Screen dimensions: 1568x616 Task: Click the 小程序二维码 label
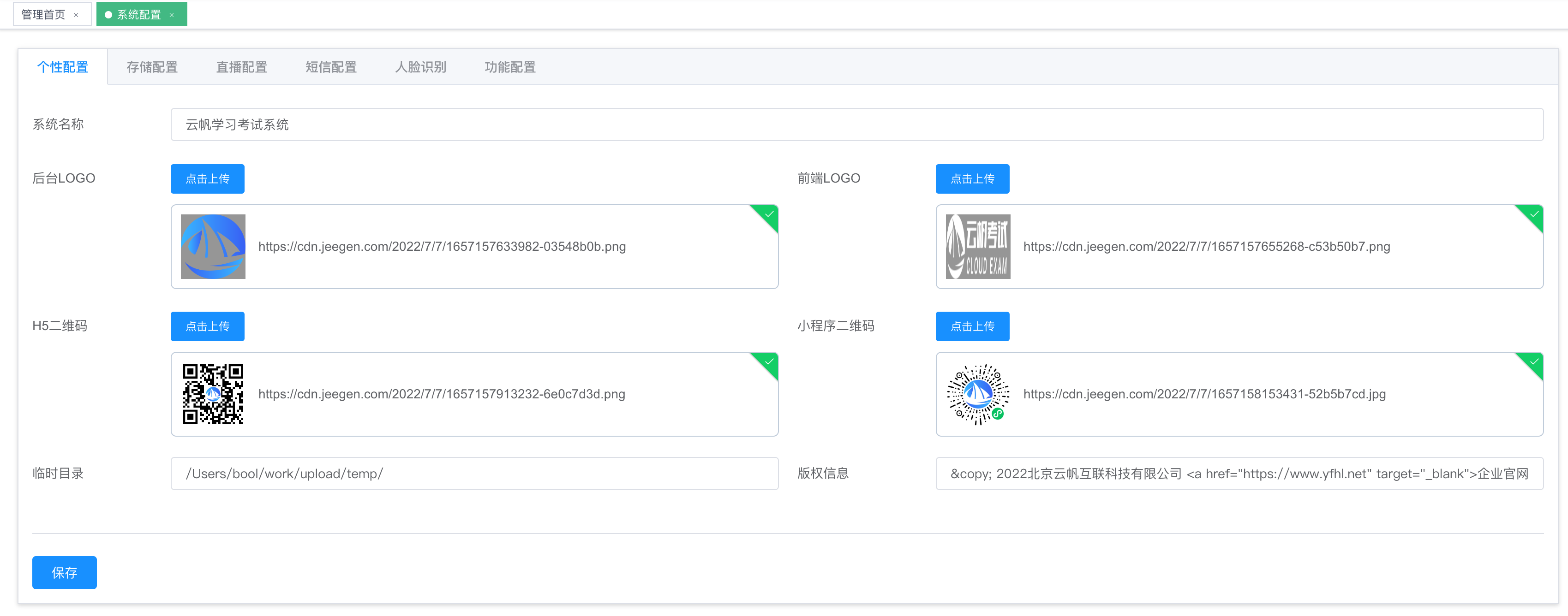(x=836, y=326)
